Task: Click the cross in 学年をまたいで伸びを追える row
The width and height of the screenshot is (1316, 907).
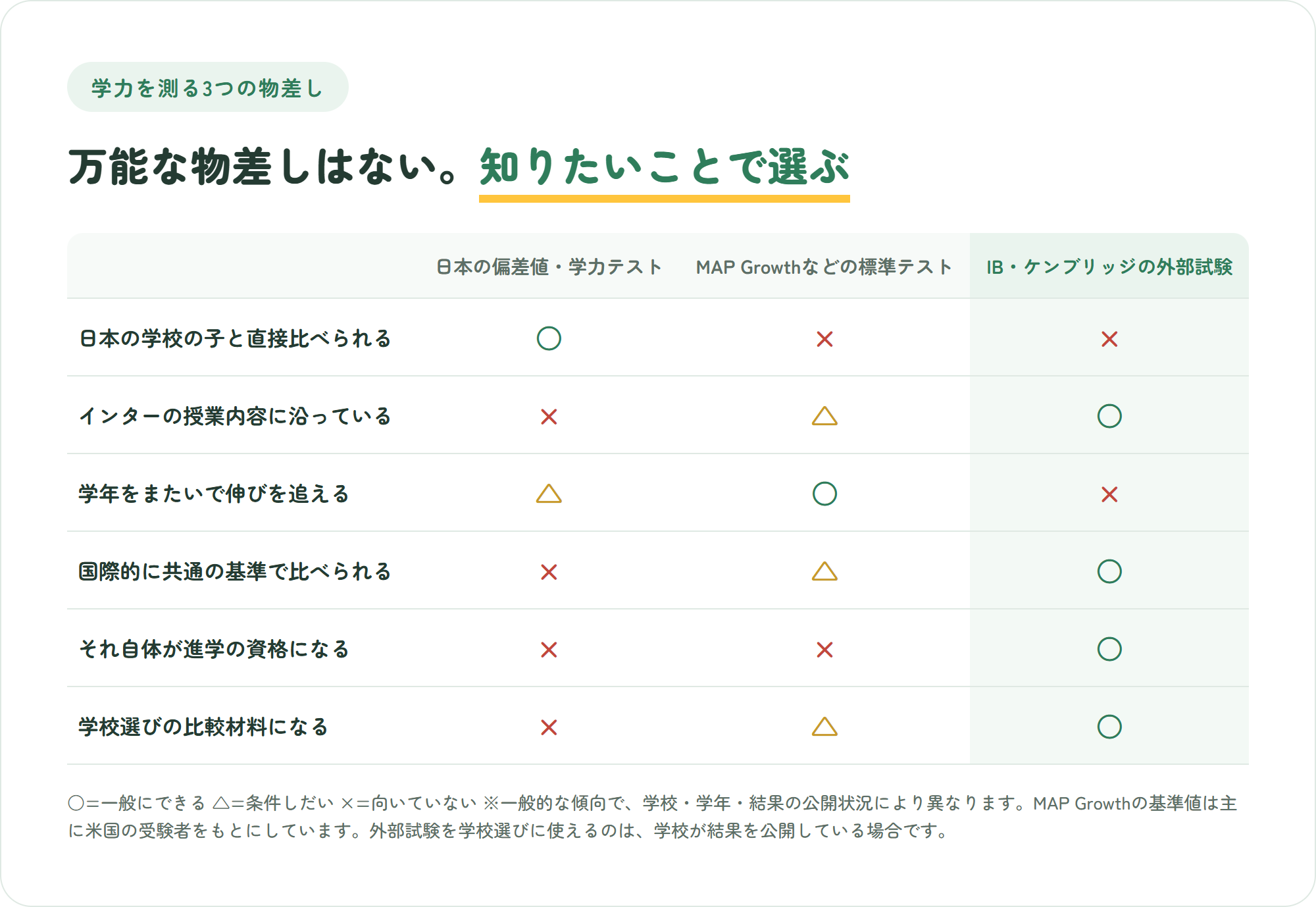Action: [x=1109, y=494]
